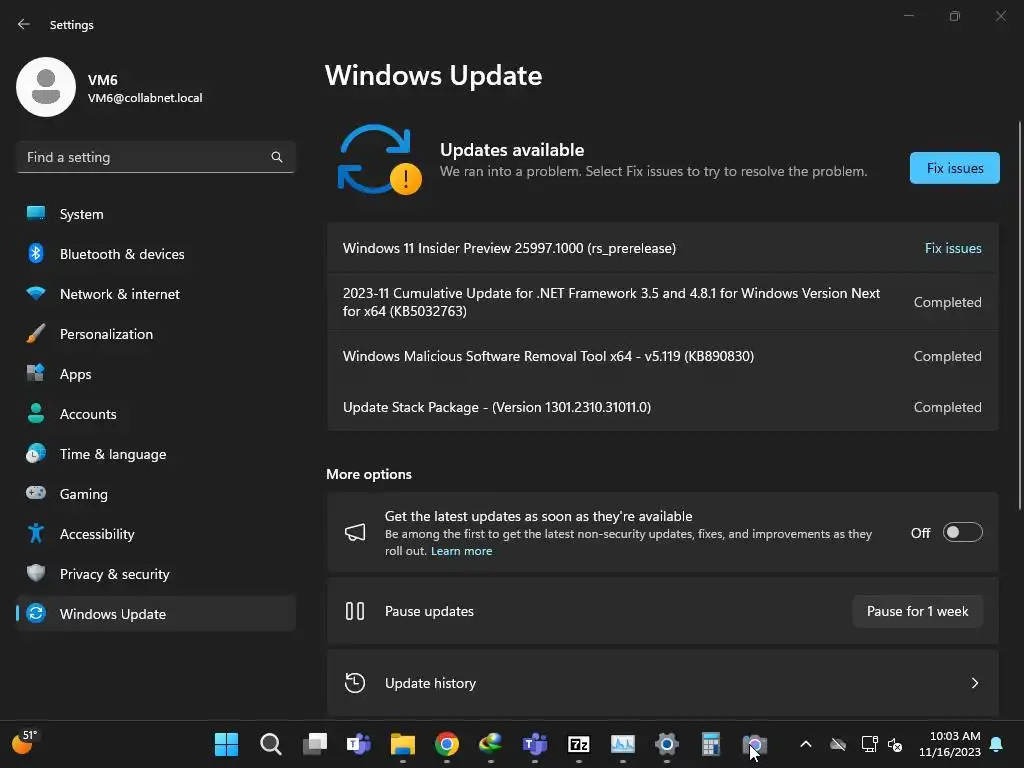Open the System settings page

[156, 214]
